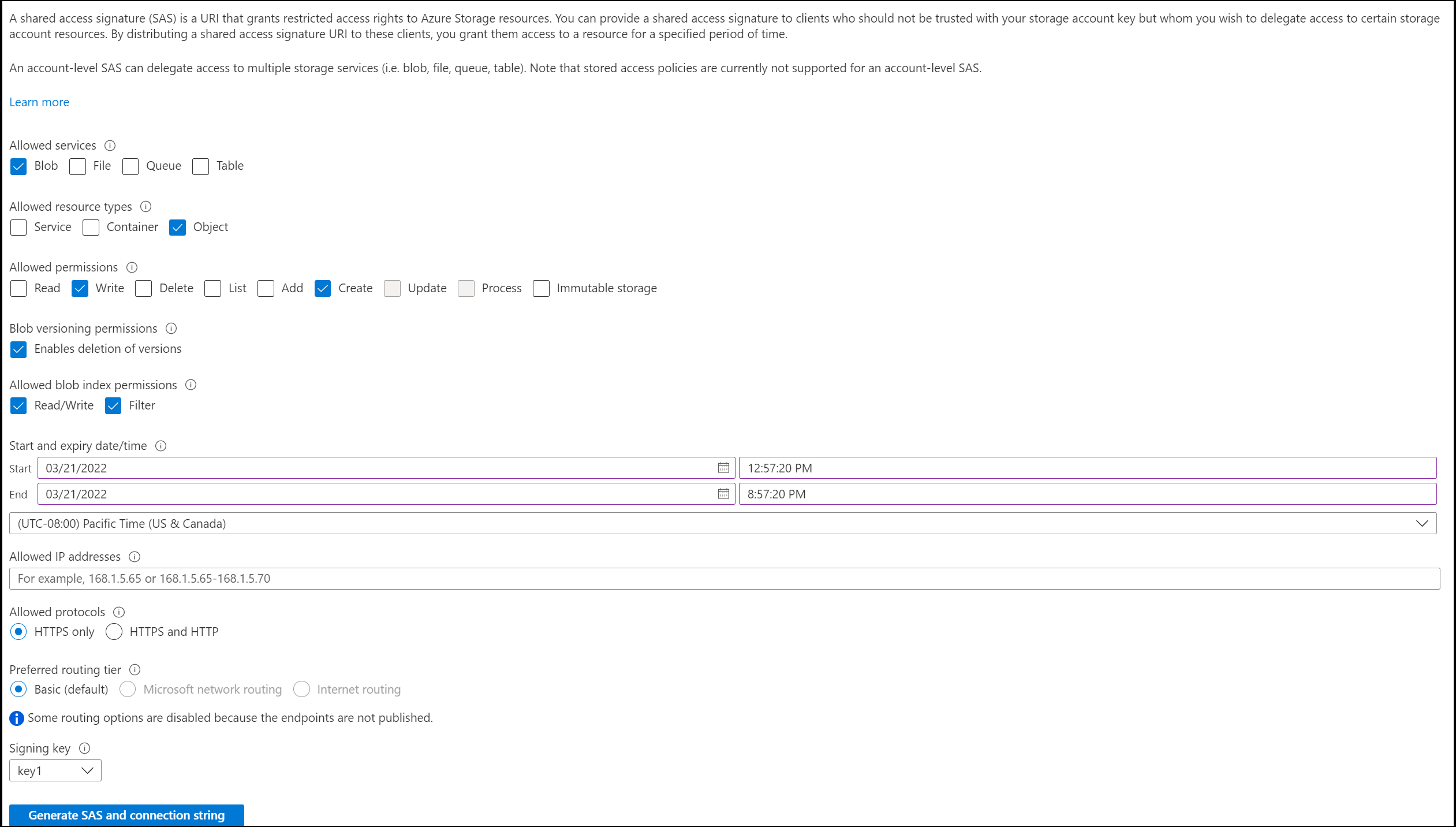
Task: Click the calendar icon for Start date
Action: tap(722, 467)
